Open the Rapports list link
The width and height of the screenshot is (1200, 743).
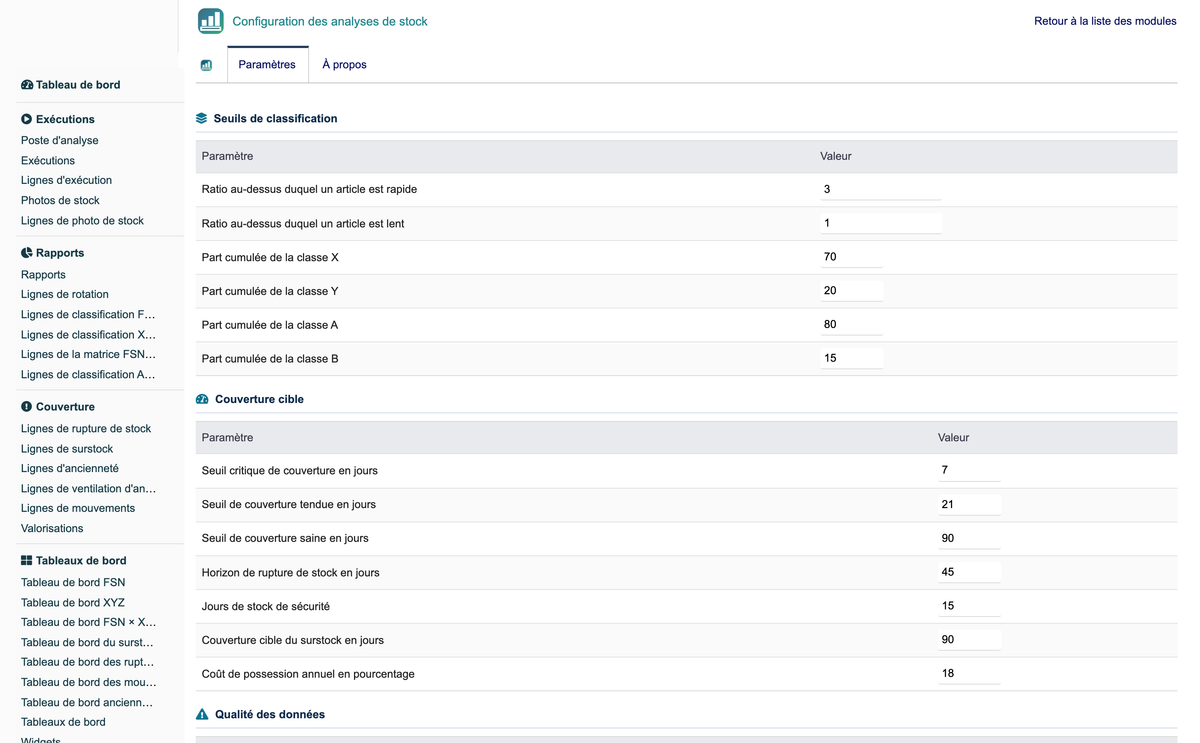(x=43, y=275)
